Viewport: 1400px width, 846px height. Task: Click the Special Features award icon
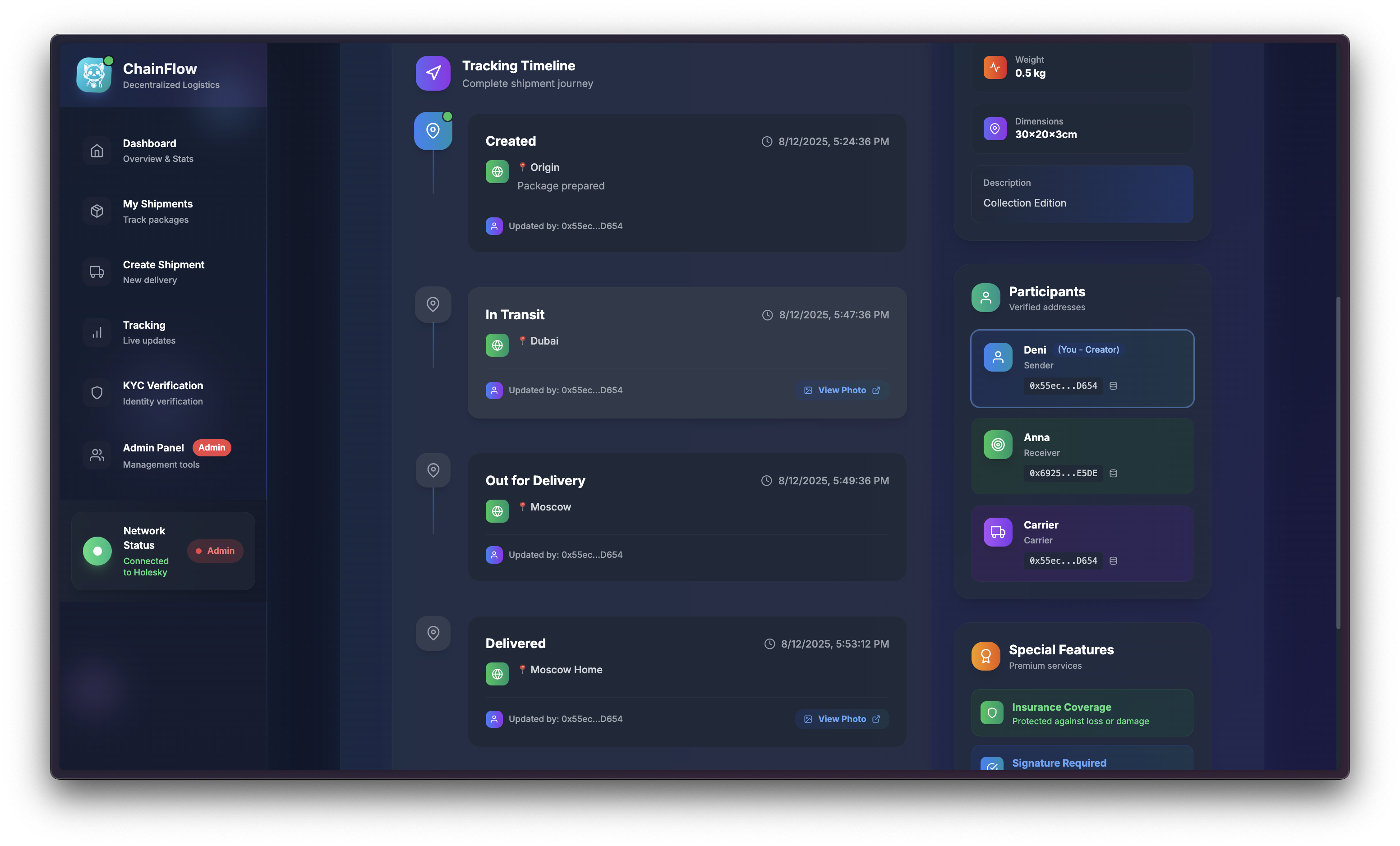[x=985, y=656]
